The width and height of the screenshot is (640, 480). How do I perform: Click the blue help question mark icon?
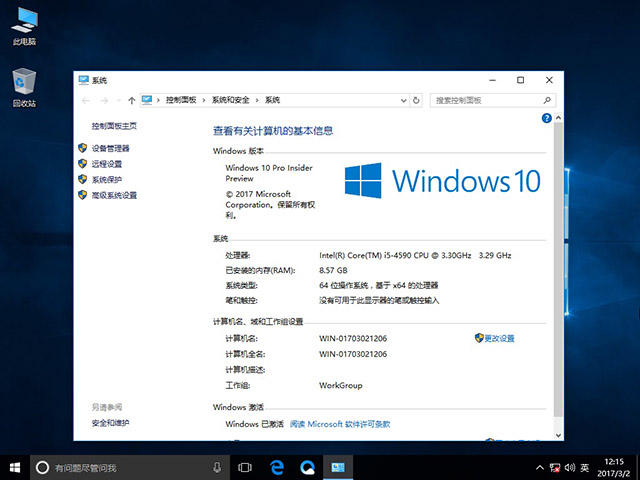(546, 118)
